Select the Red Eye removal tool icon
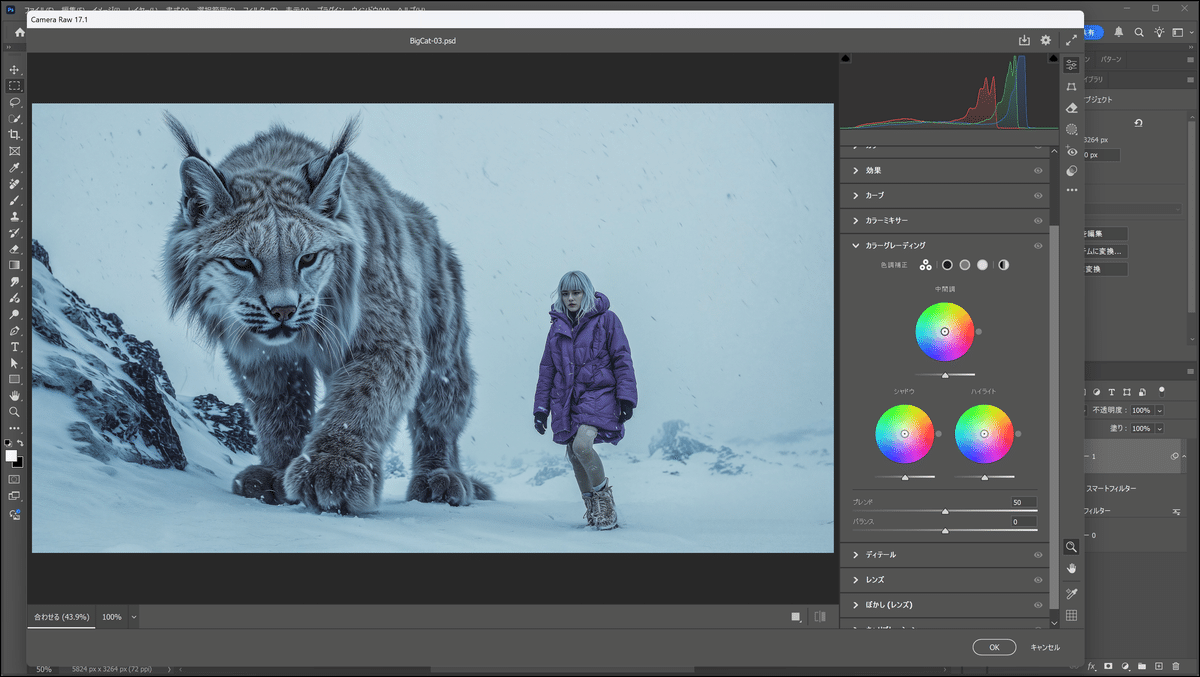1200x677 pixels. [x=1071, y=152]
